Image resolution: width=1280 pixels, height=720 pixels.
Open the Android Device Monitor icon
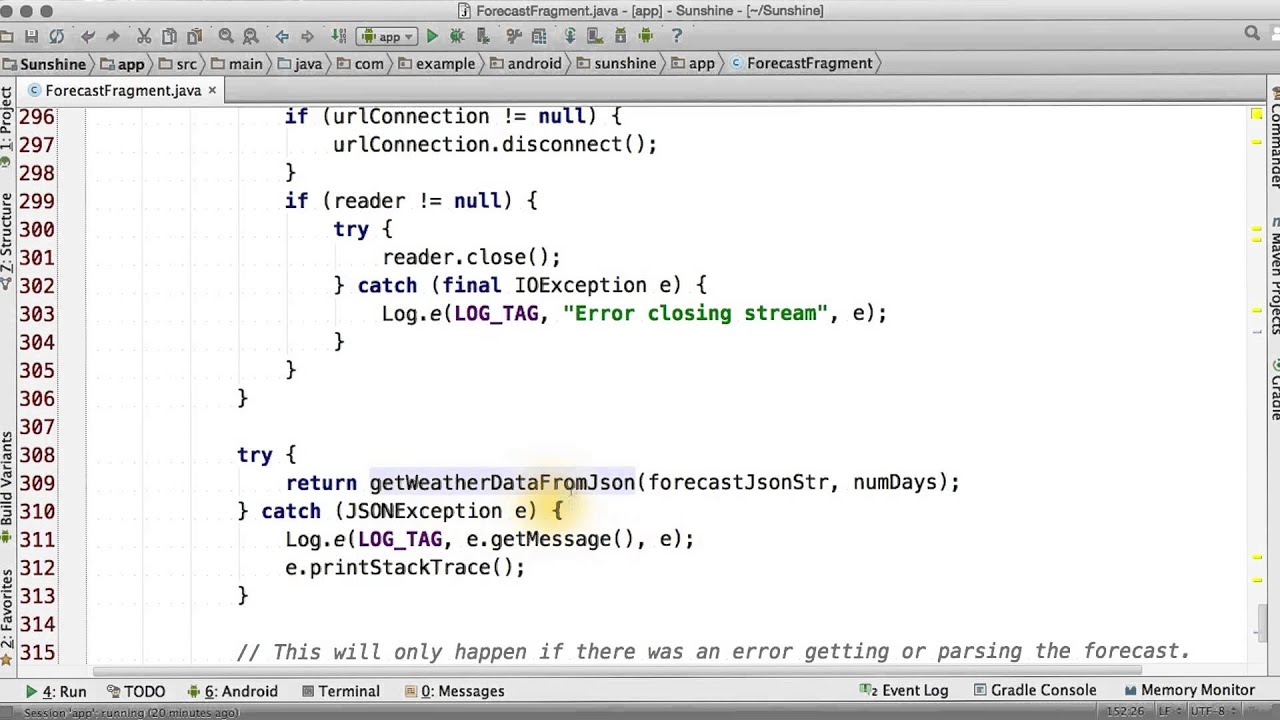click(645, 36)
